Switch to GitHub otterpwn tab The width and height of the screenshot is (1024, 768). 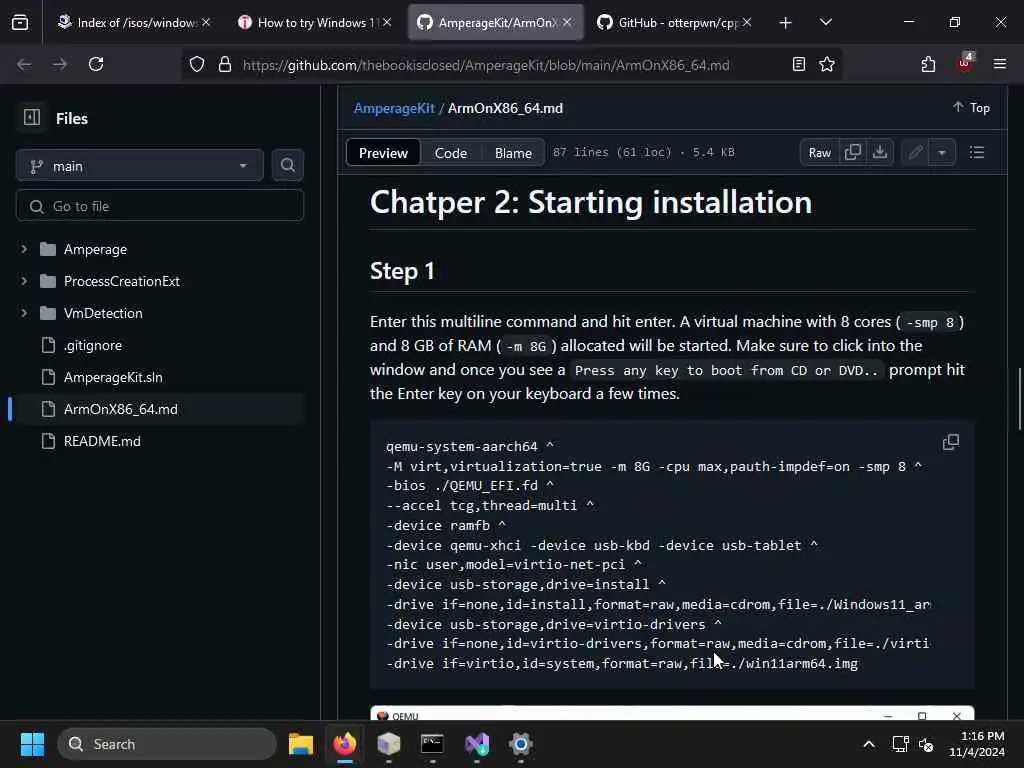(675, 23)
